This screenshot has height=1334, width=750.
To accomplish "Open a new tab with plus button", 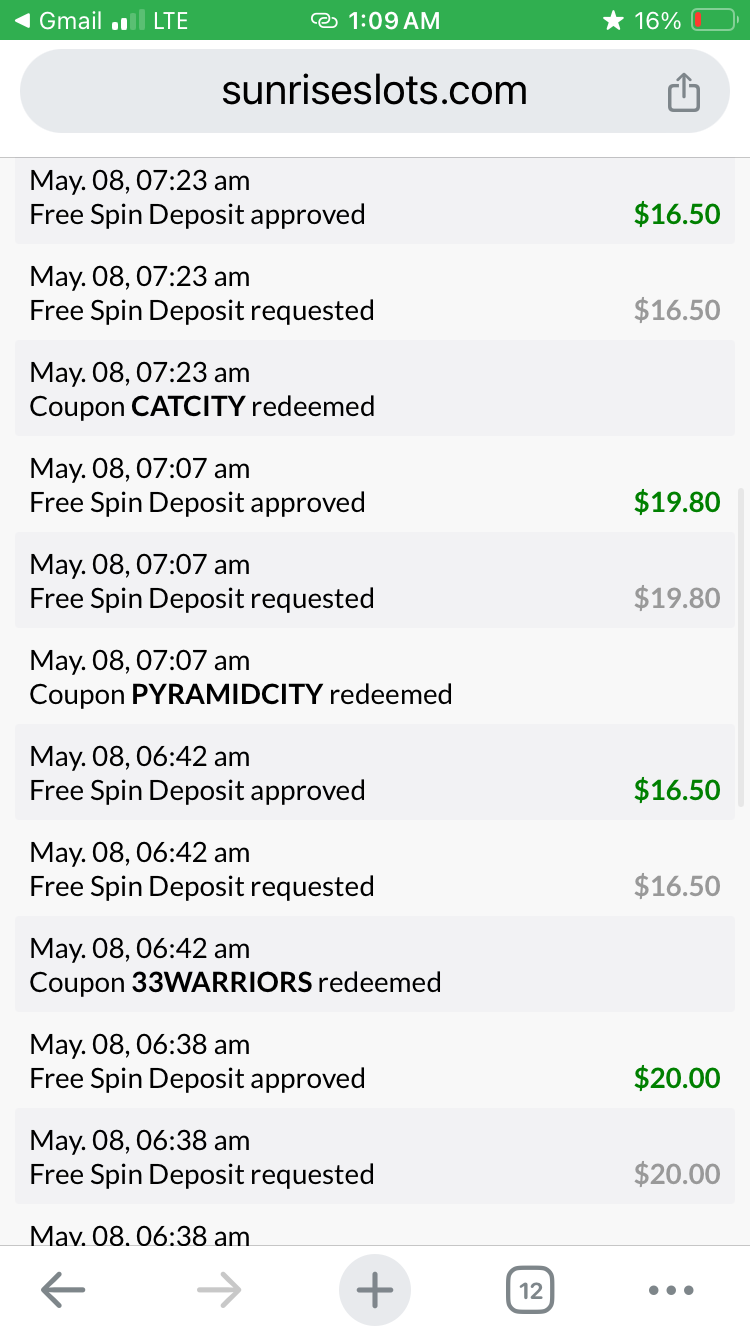I will (375, 1290).
